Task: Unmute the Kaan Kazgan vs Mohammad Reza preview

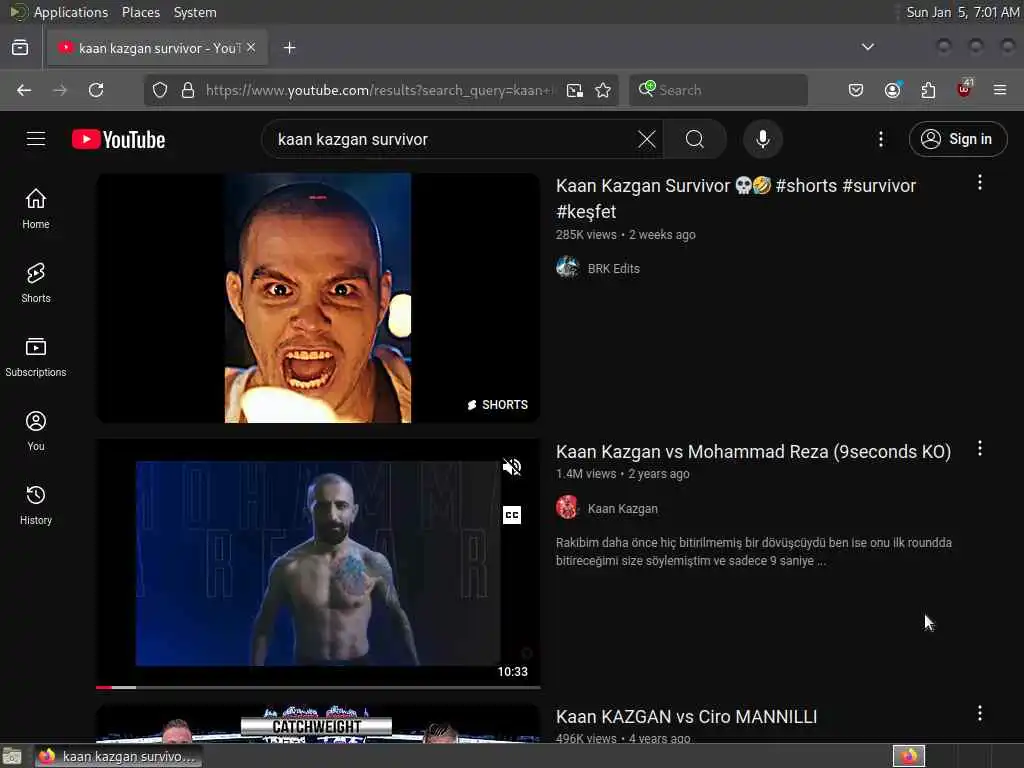Action: coord(512,467)
